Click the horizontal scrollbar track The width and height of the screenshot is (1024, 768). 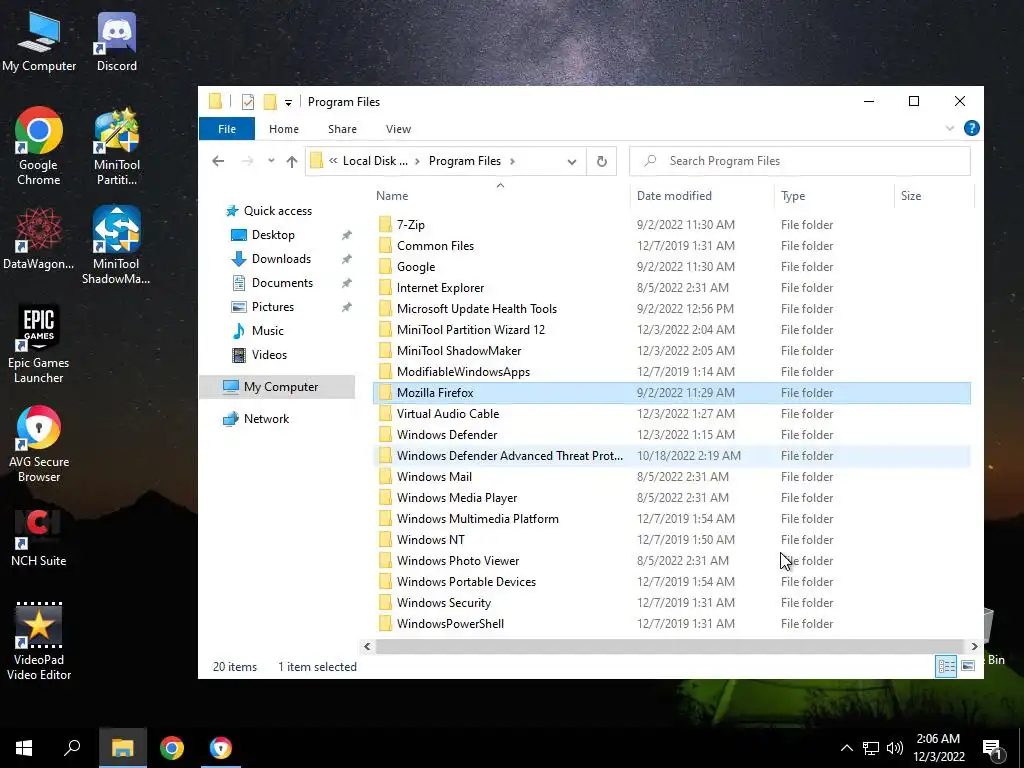[670, 647]
